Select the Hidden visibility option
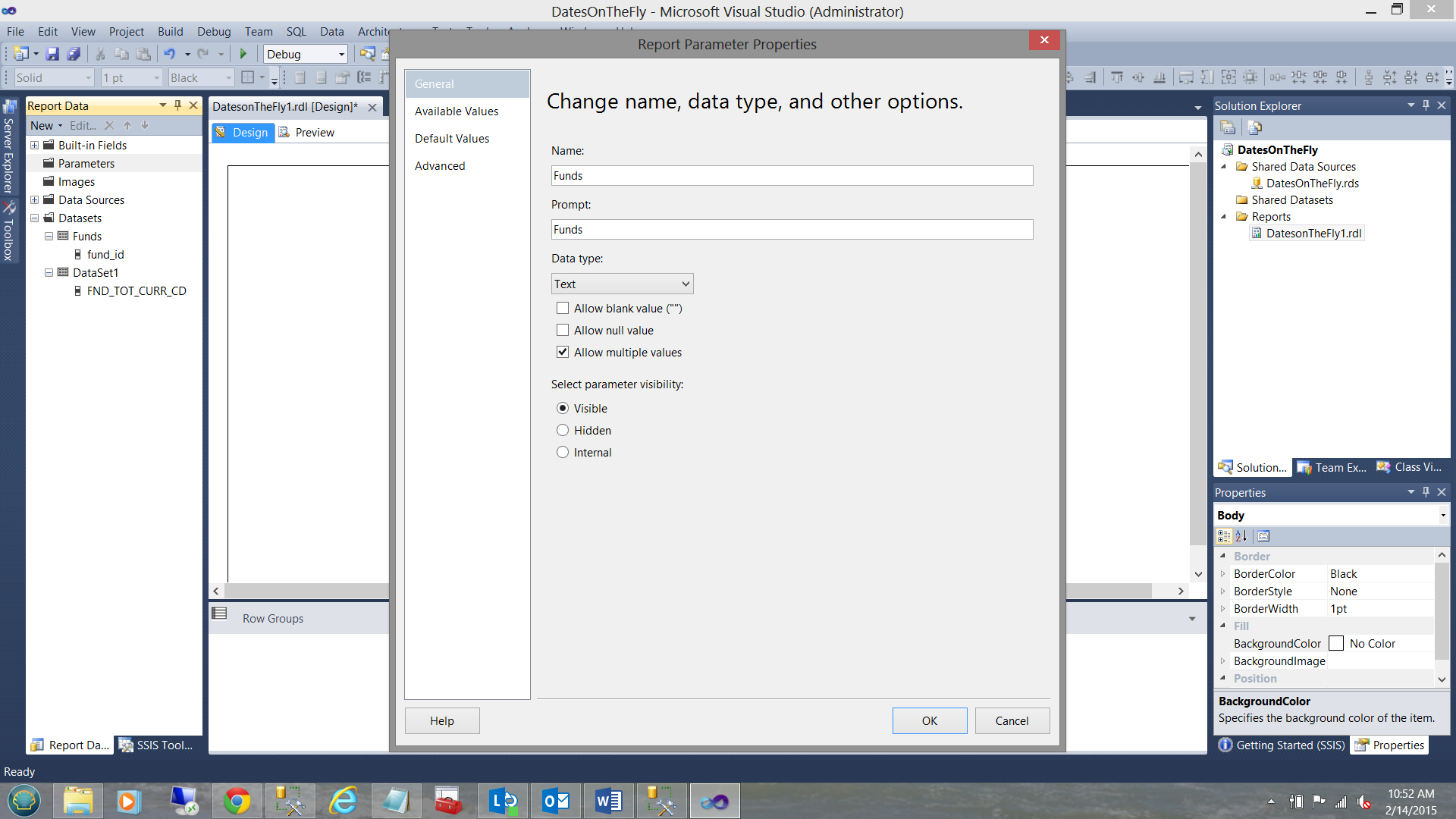Screen dimensions: 1456x819 tap(563, 430)
